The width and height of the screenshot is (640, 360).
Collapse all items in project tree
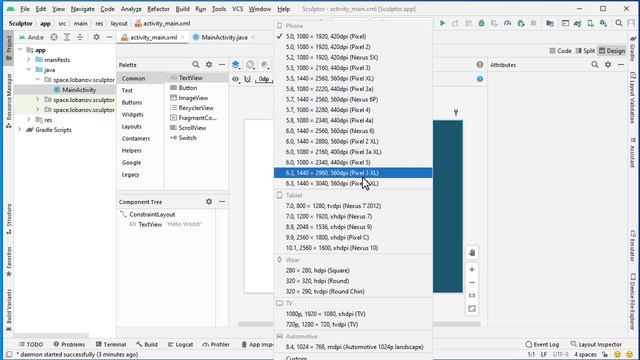click(80, 37)
